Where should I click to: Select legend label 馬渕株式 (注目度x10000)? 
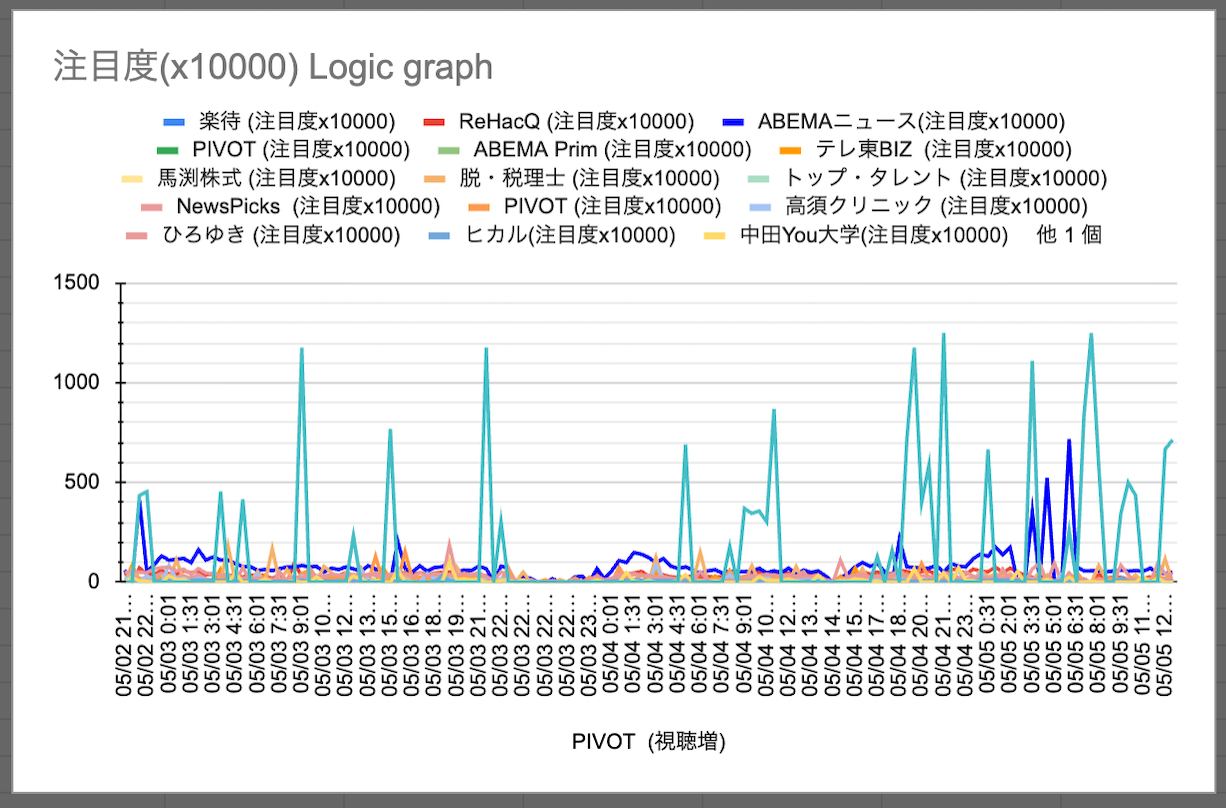[x=275, y=180]
